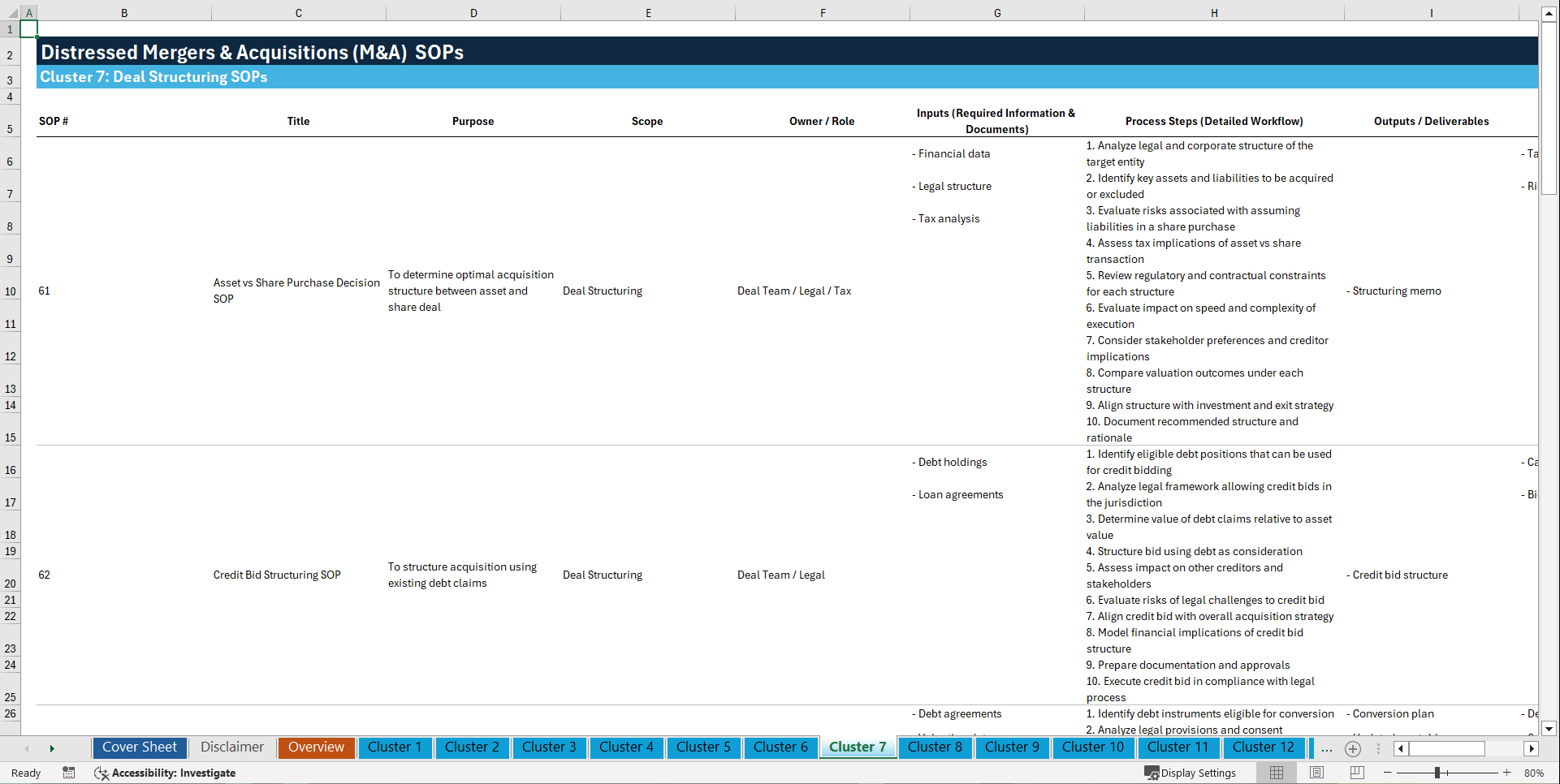1560x784 pixels.
Task: Open the Disclaimer sheet tab
Action: pos(231,747)
